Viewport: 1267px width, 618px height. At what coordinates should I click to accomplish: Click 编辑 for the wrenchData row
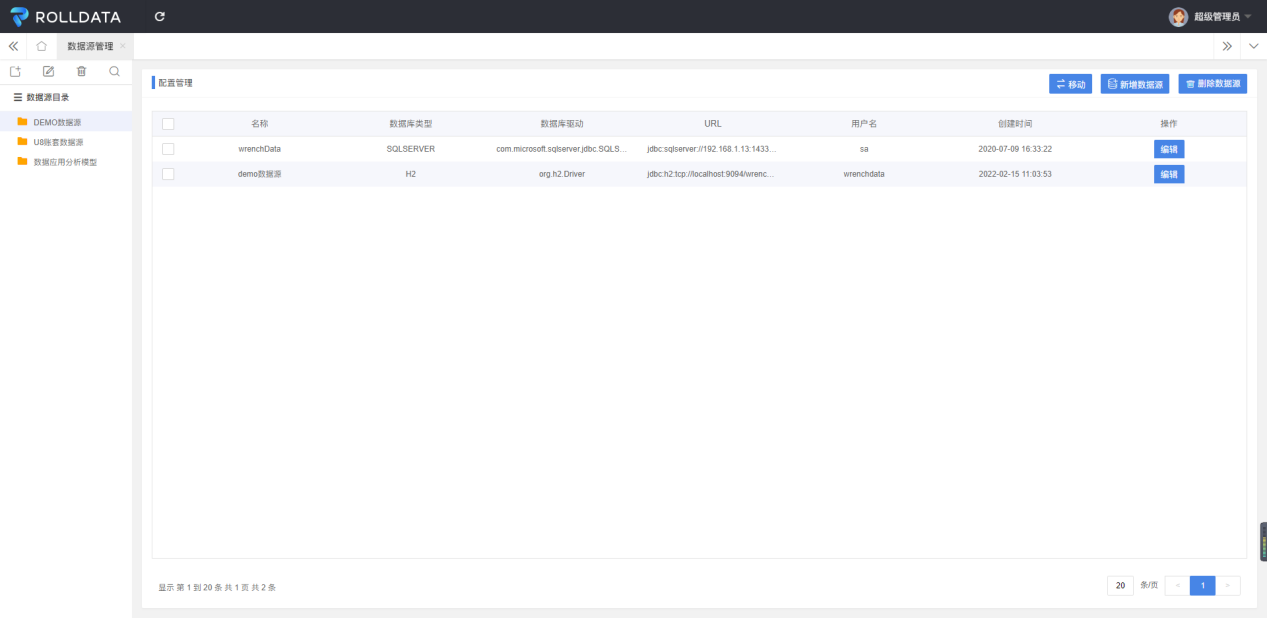pos(1169,149)
